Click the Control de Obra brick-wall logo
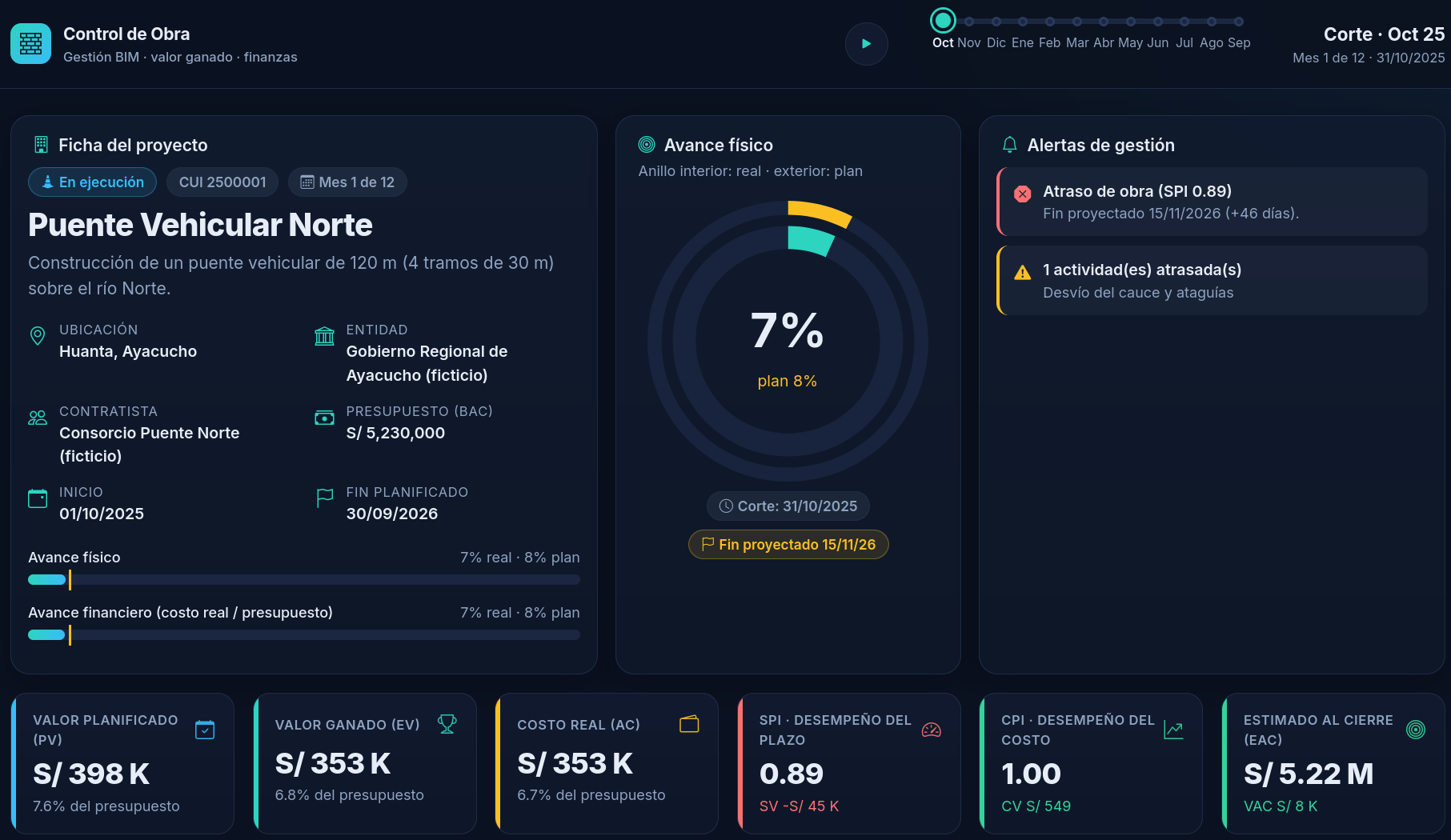The height and width of the screenshot is (840, 1451). (x=30, y=43)
